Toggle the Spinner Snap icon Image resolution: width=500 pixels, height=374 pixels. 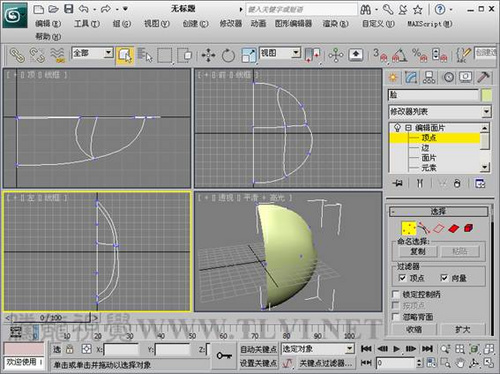click(x=439, y=55)
